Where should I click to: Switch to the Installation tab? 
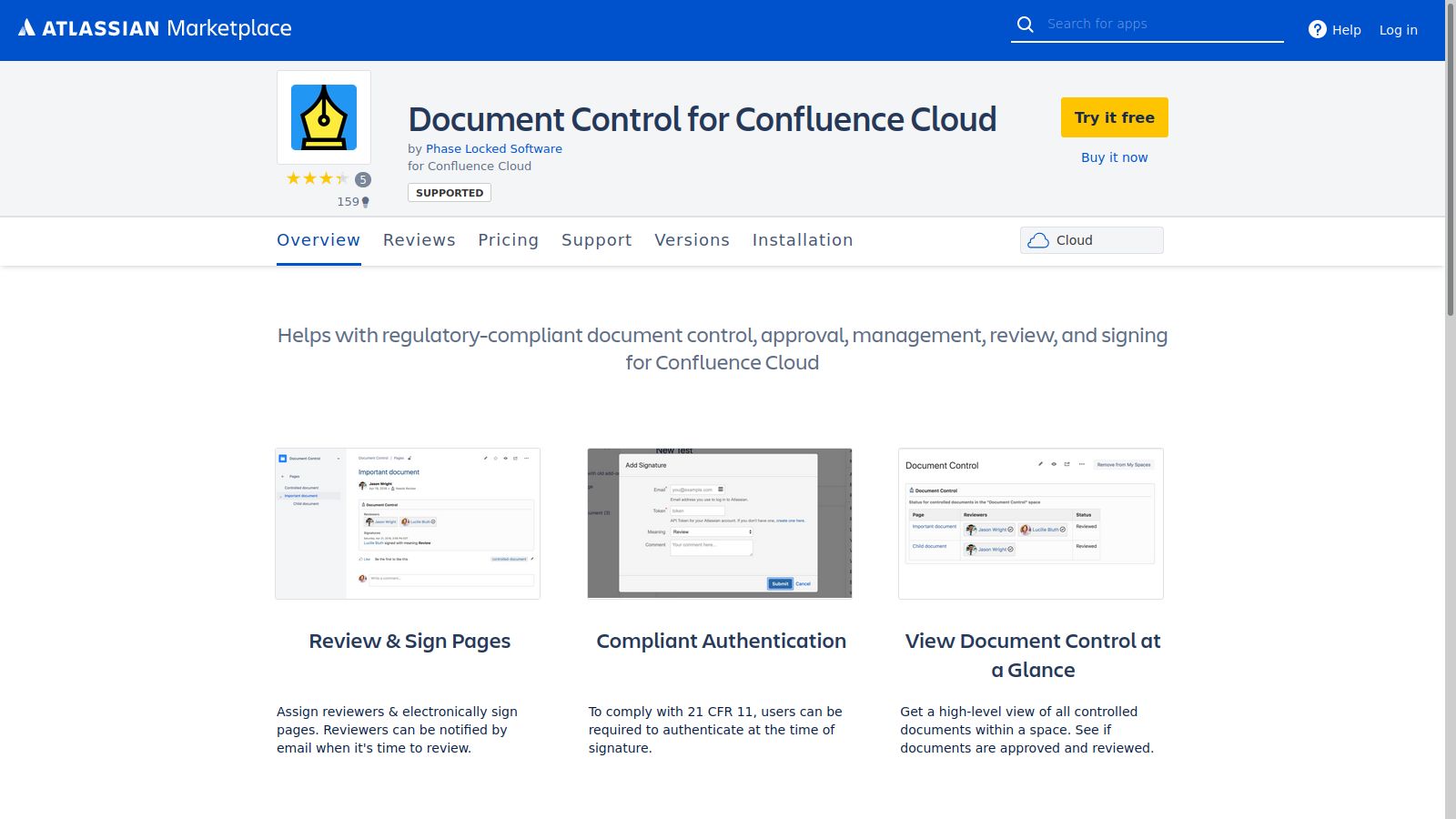point(803,240)
